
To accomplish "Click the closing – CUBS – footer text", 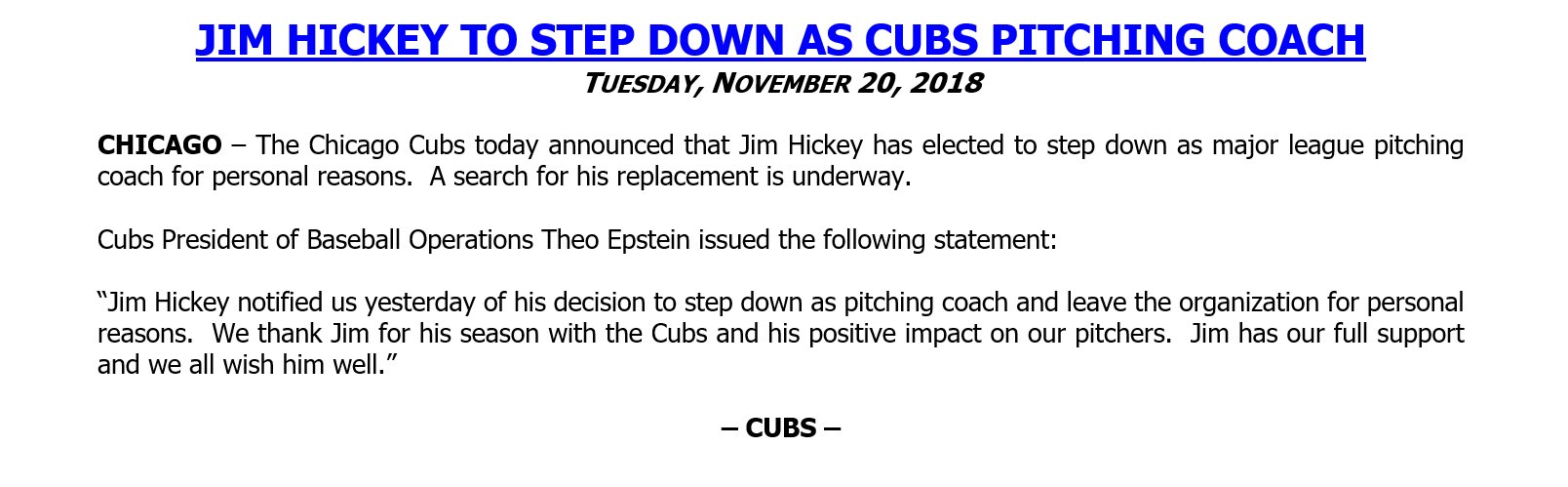I will click(781, 427).
